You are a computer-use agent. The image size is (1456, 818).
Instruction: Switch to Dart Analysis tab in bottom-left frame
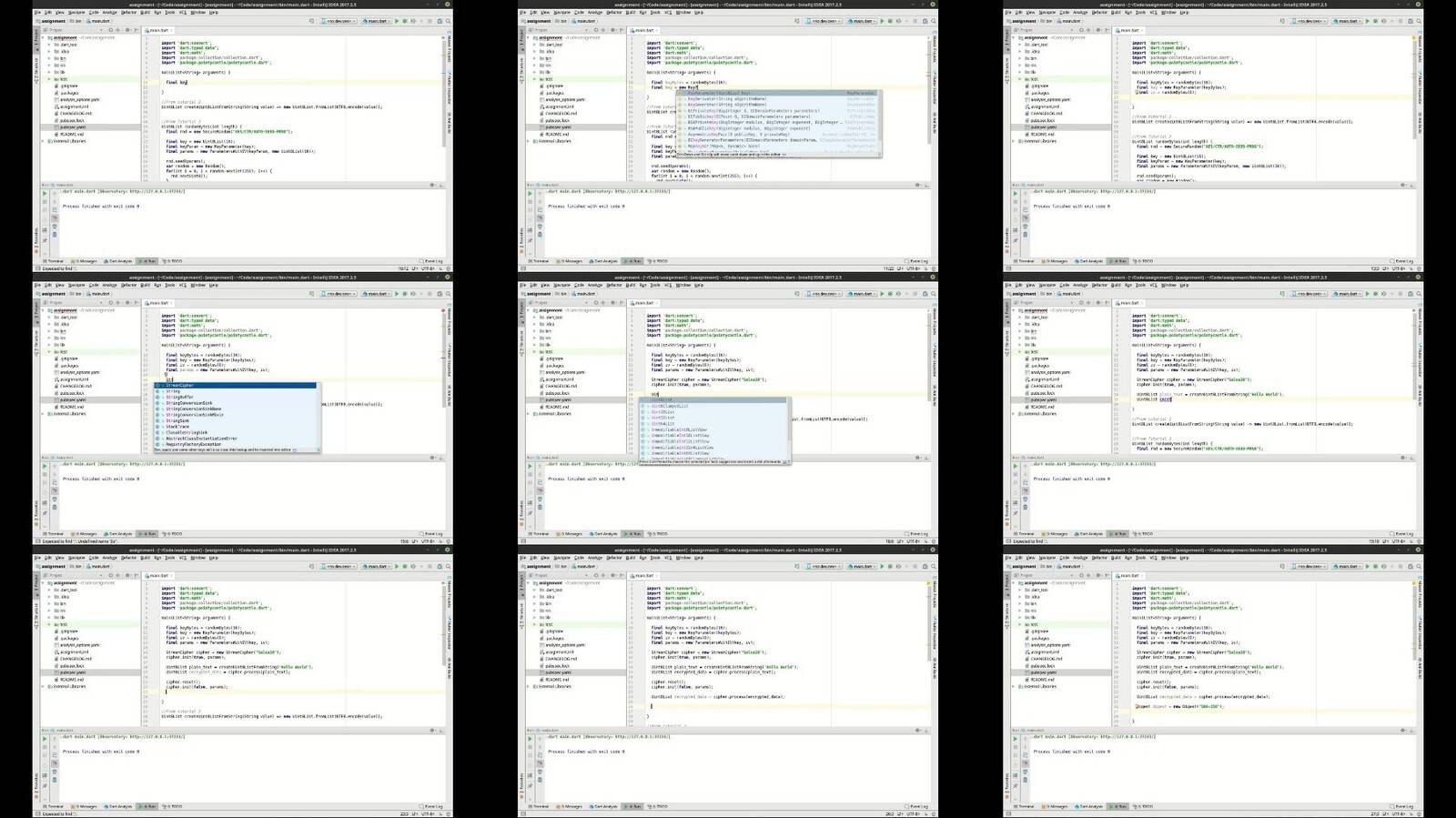(119, 806)
